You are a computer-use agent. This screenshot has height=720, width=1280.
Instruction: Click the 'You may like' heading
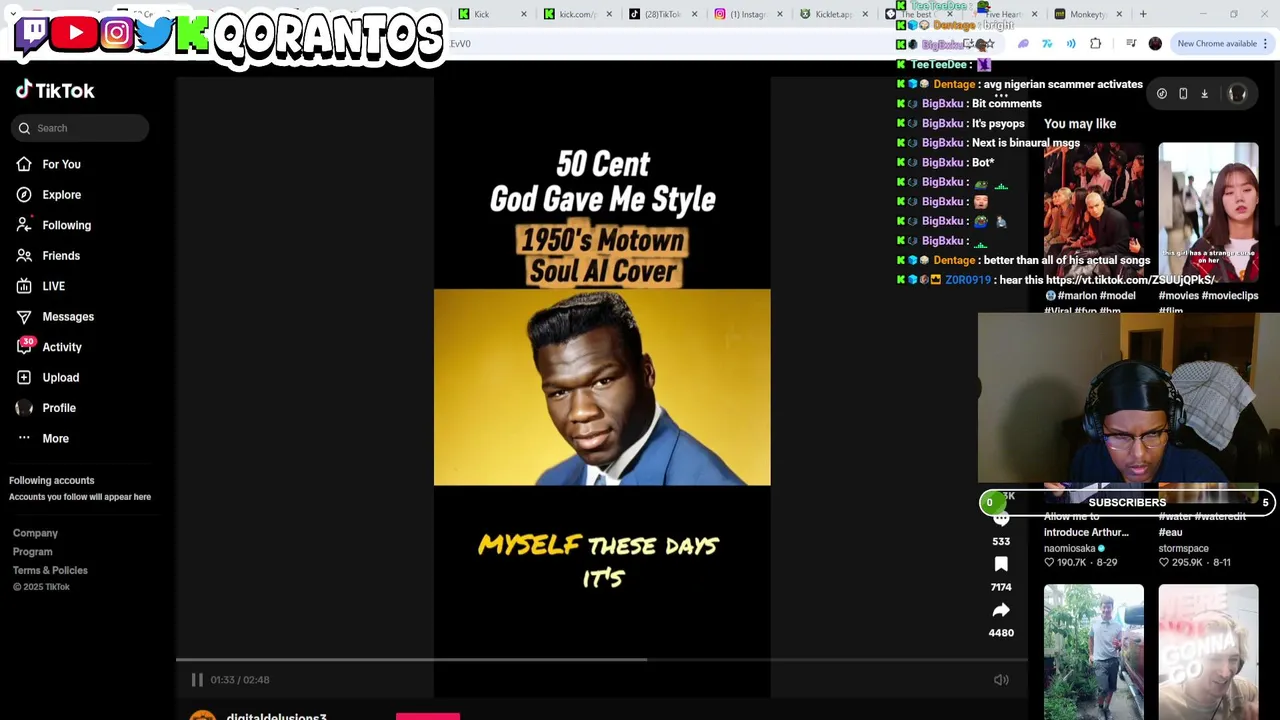[1080, 124]
